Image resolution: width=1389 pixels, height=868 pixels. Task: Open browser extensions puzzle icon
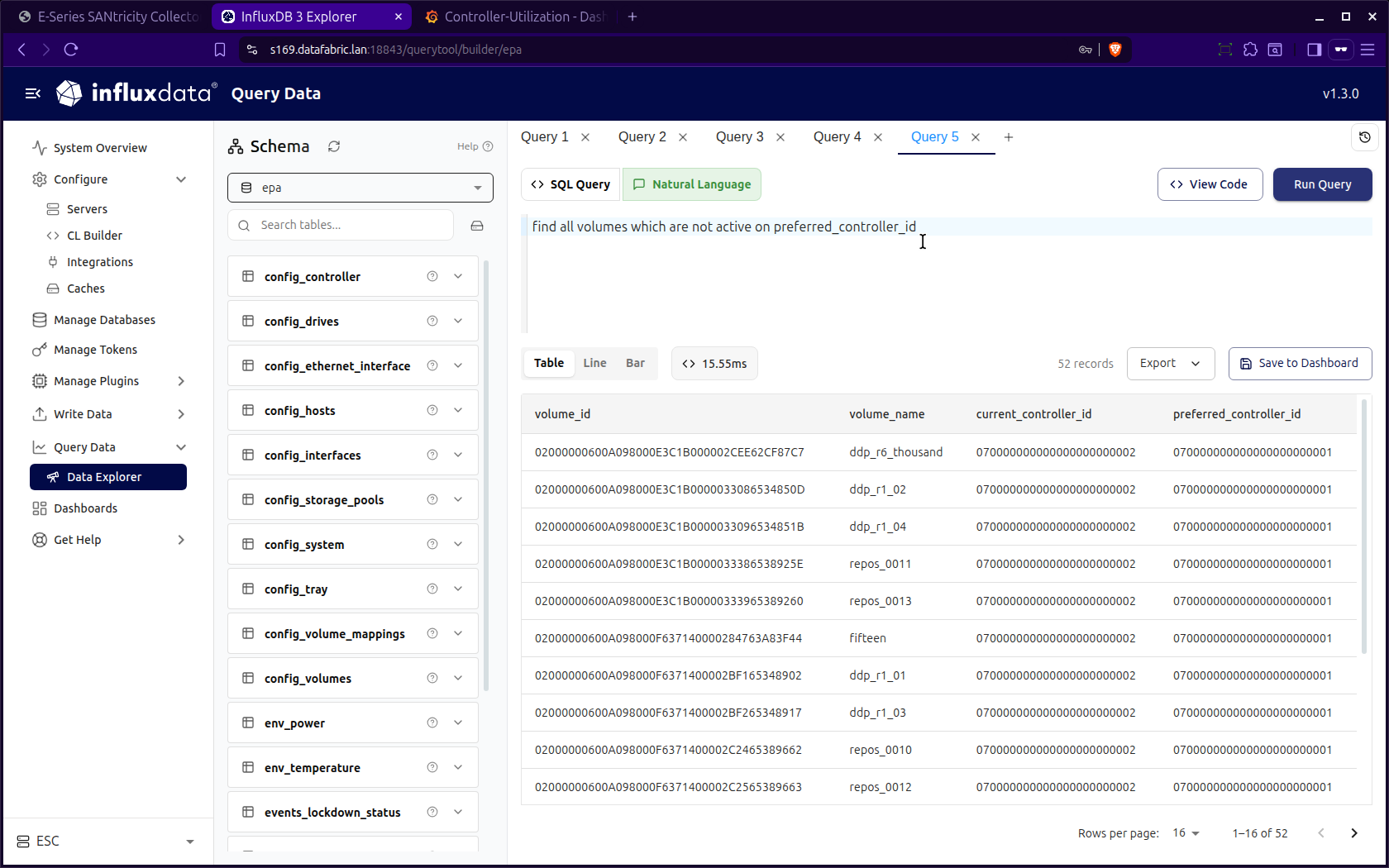point(1250,50)
